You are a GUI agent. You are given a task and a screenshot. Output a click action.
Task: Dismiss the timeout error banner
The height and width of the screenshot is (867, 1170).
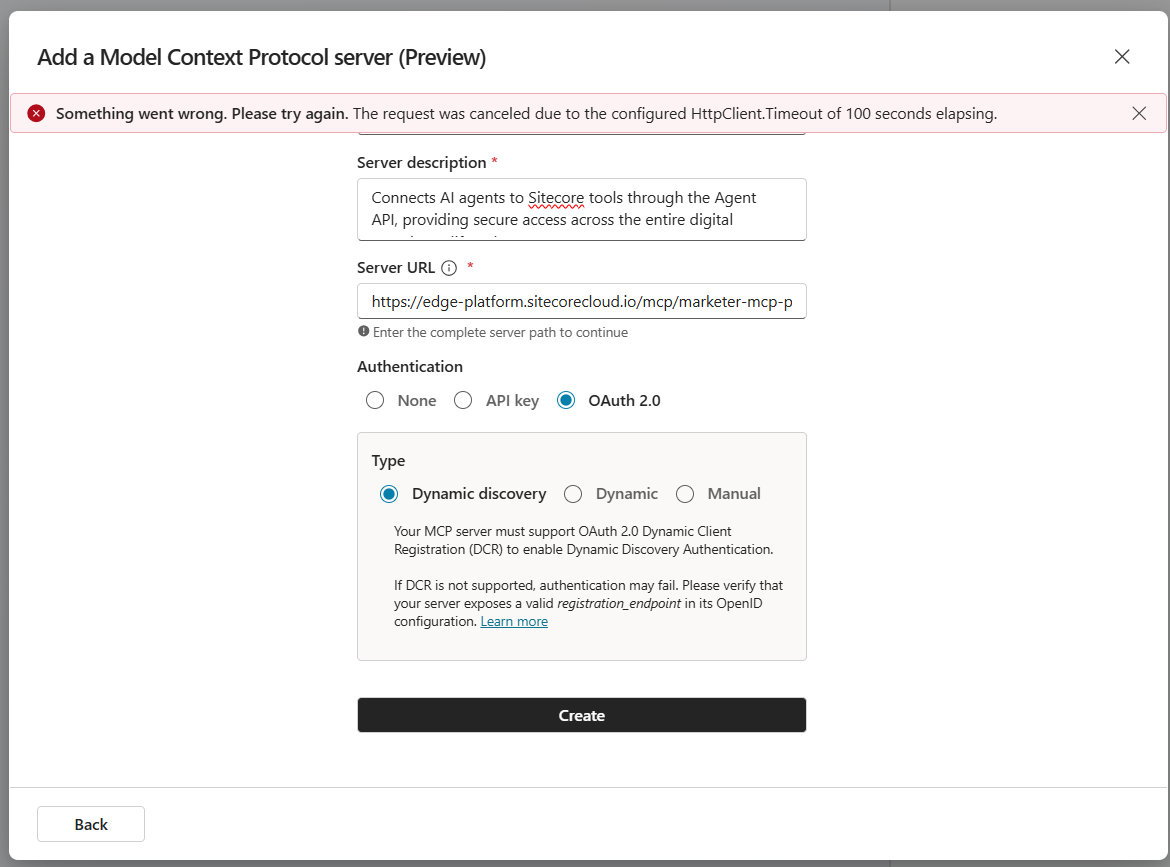(x=1139, y=113)
